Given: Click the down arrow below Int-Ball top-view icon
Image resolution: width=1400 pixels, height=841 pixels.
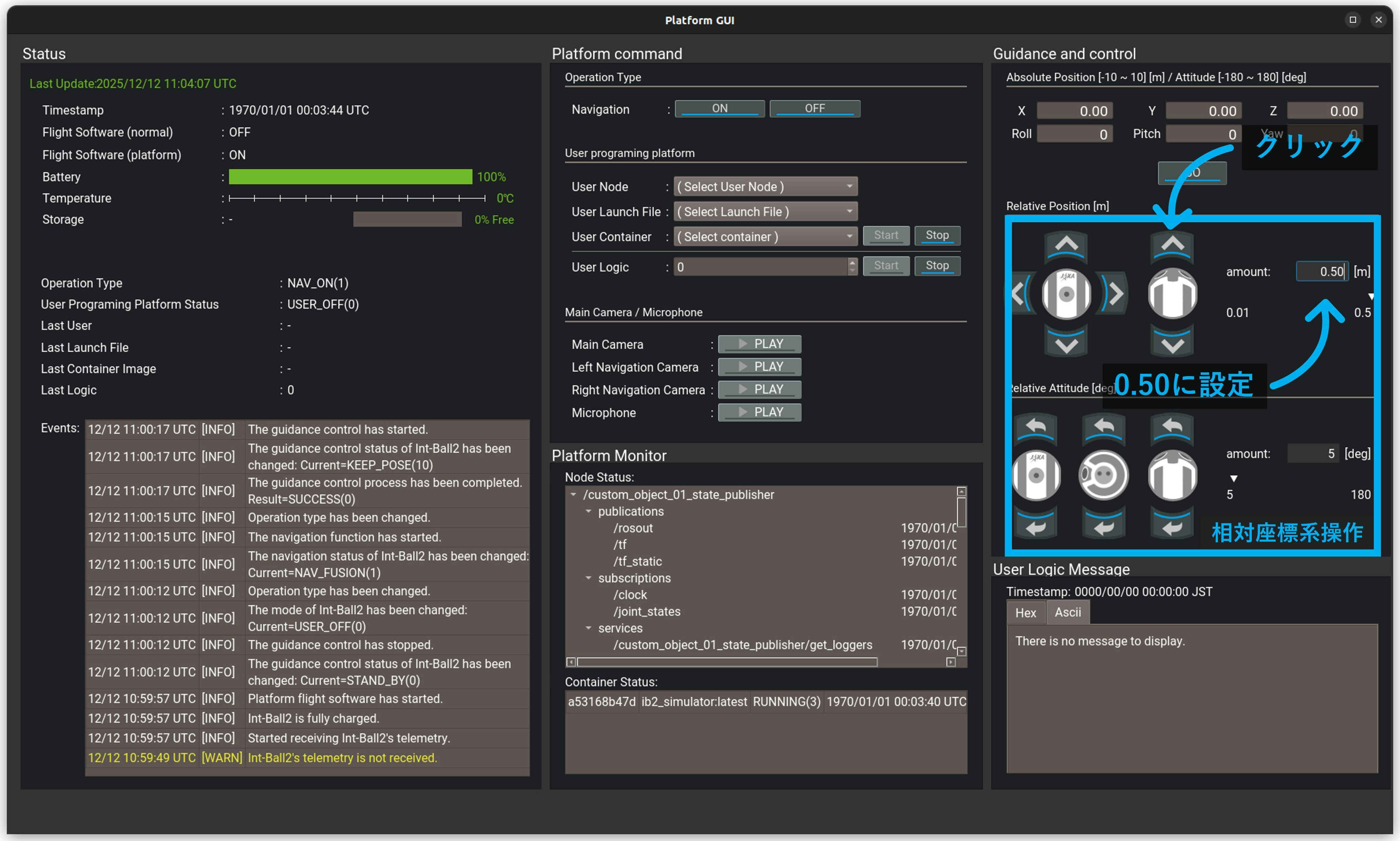Looking at the screenshot, I should pos(1172,344).
